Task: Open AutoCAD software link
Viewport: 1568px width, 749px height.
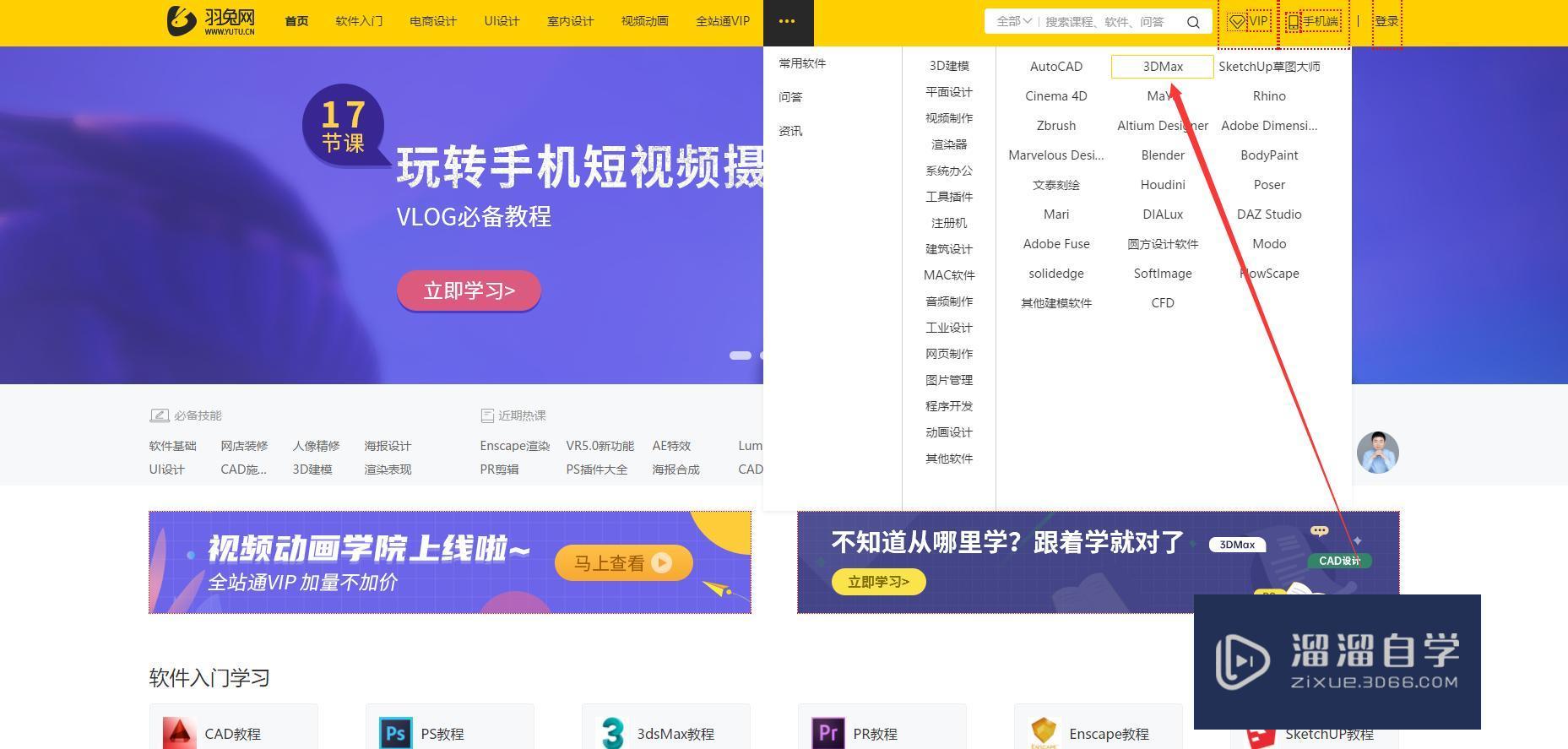Action: pos(1056,67)
